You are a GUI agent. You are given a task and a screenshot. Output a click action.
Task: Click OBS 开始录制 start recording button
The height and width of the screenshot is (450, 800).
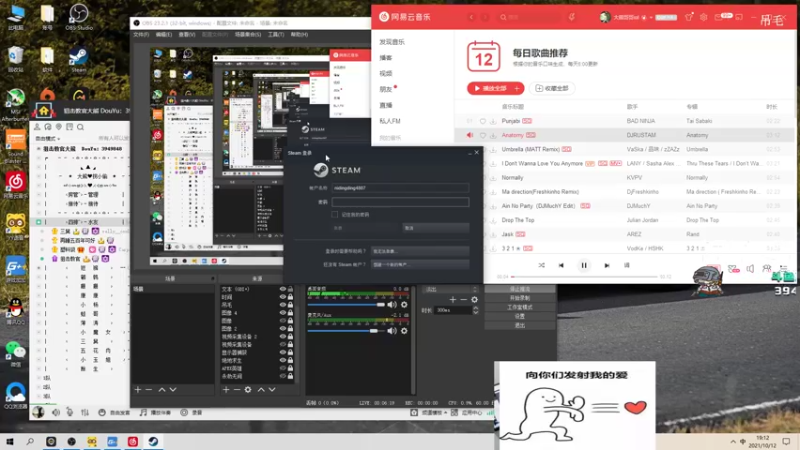pyautogui.click(x=520, y=298)
